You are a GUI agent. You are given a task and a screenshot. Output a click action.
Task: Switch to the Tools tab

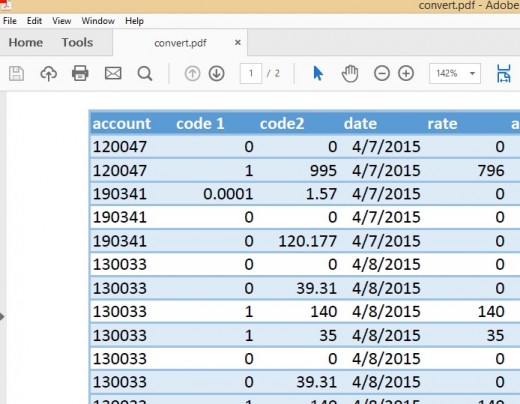pos(77,42)
